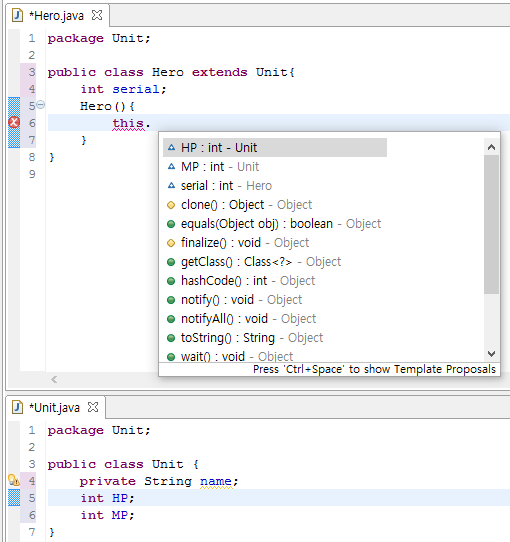This screenshot has width=510, height=542.
Task: Close the Unit.java editor tab
Action: [x=93, y=407]
